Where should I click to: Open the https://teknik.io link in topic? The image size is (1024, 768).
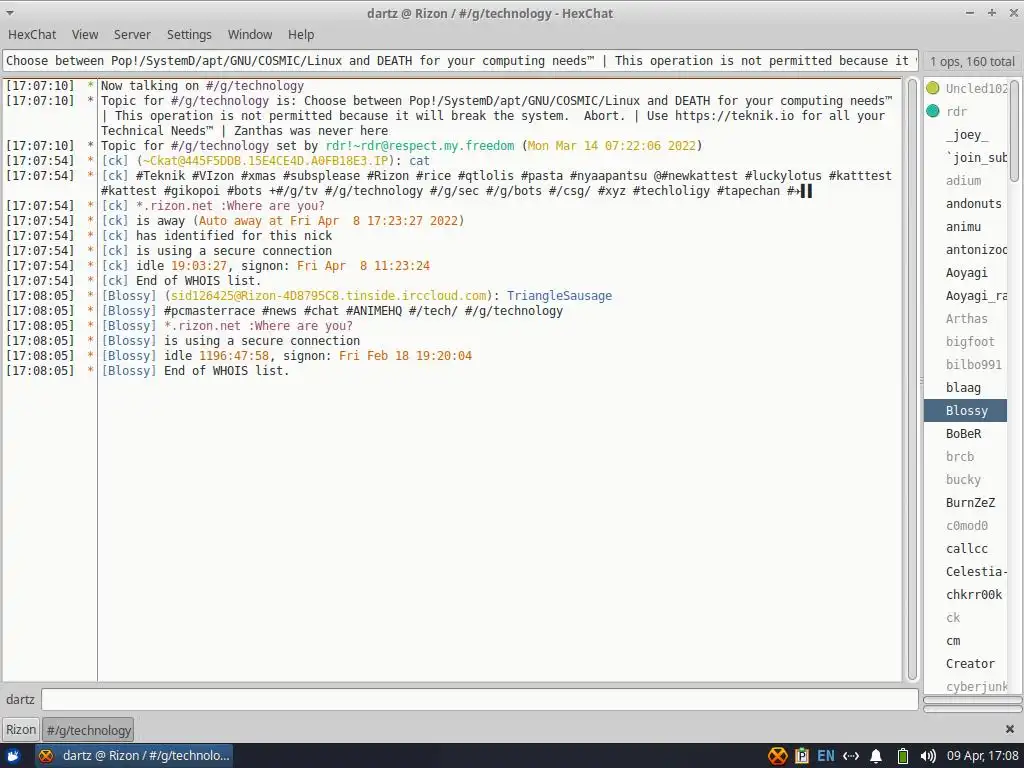735,116
